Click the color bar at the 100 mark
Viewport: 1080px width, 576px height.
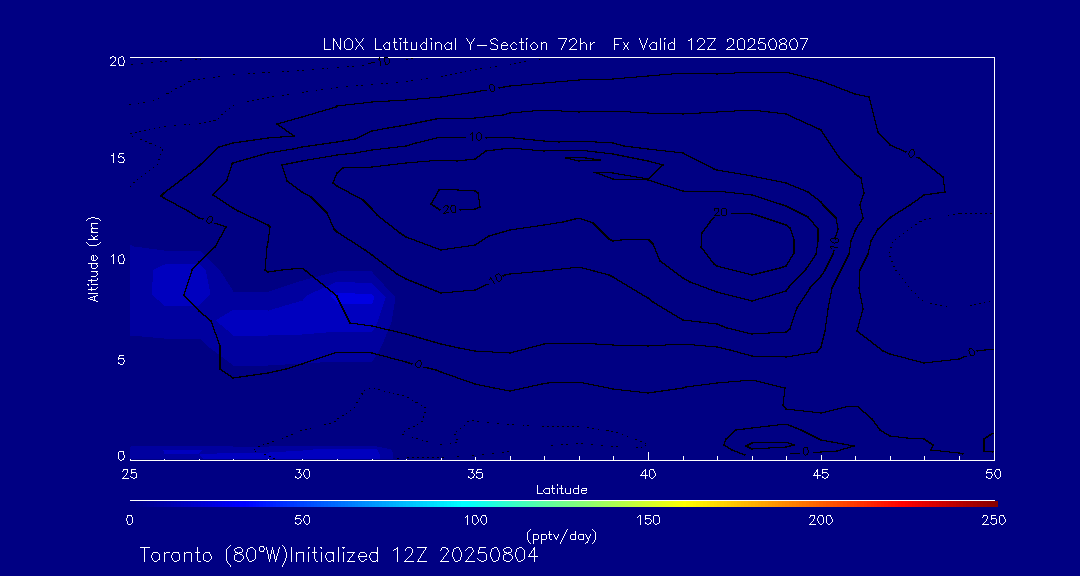pyautogui.click(x=476, y=502)
